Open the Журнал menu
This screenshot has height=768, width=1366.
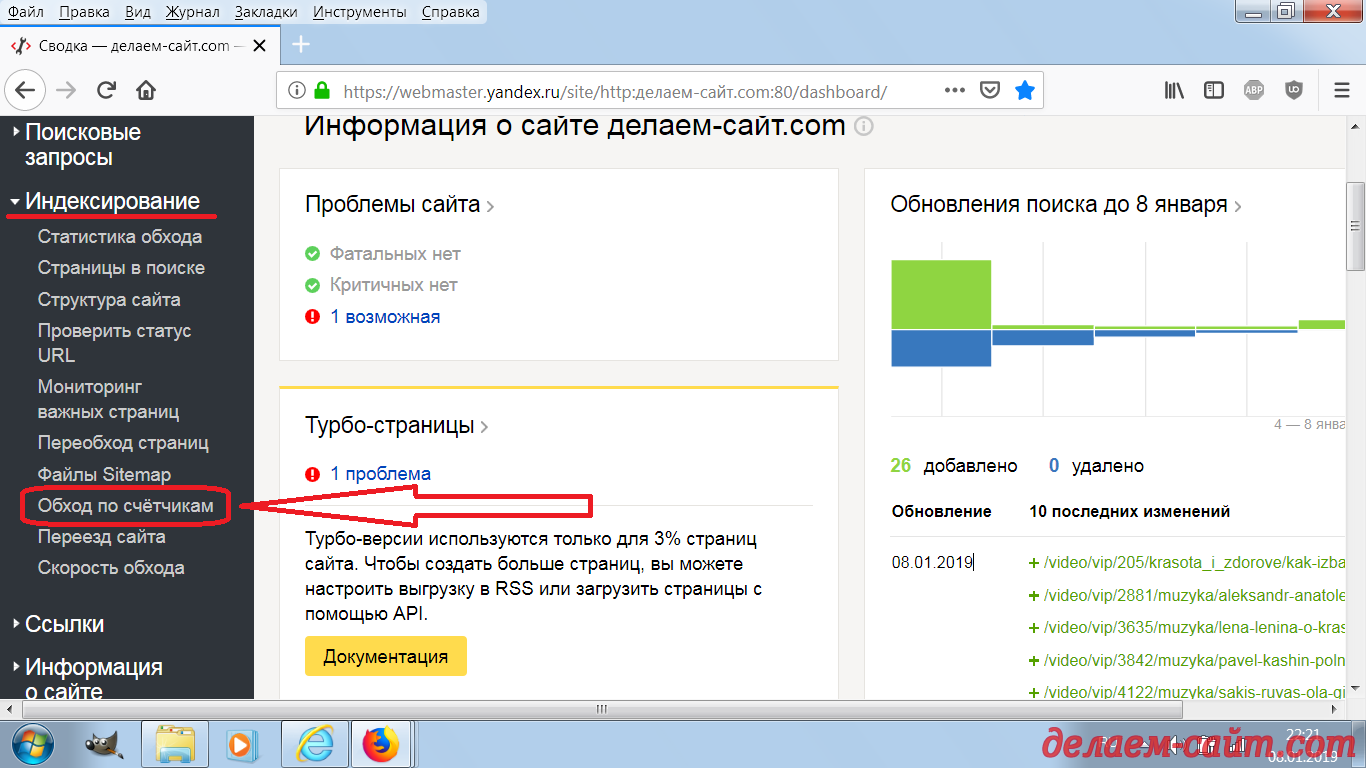point(192,12)
